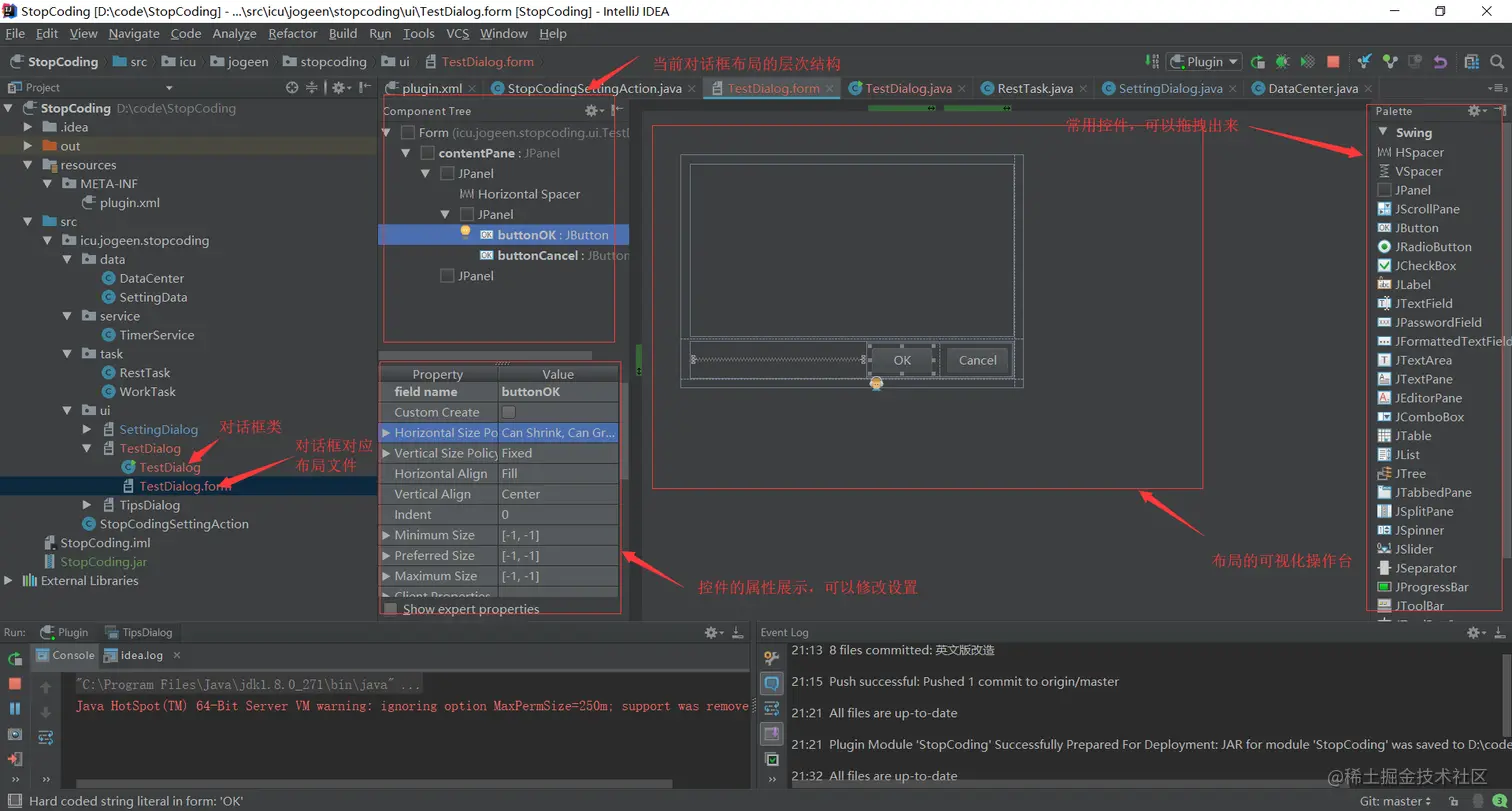1512x811 pixels.
Task: Open Palette gear options
Action: point(1476,111)
